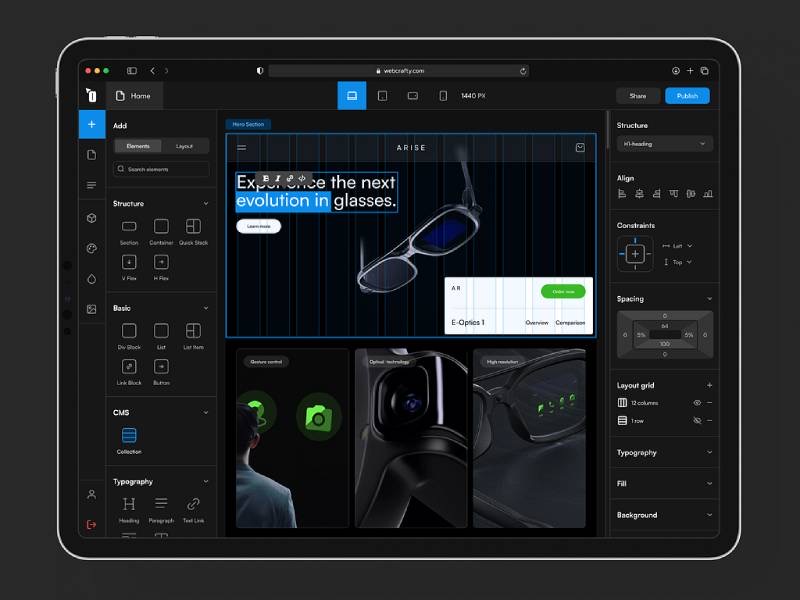The image size is (800, 600).
Task: Open the image assets icon in sidebar
Action: click(92, 309)
